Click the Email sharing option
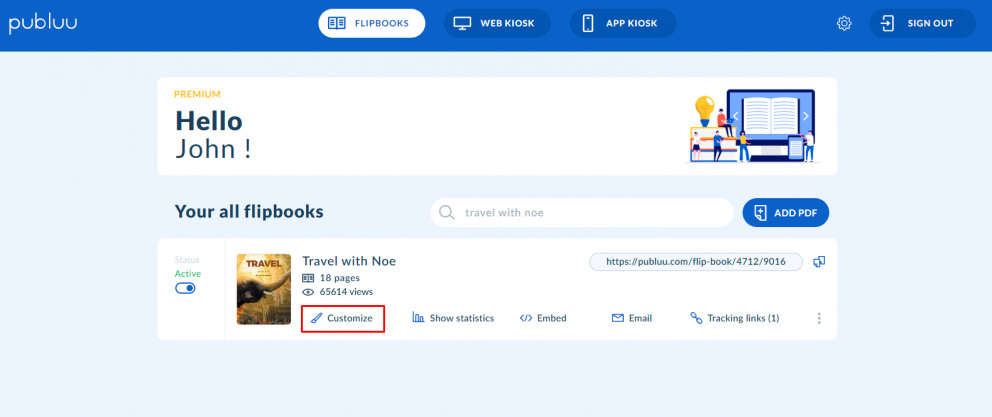 click(x=632, y=318)
